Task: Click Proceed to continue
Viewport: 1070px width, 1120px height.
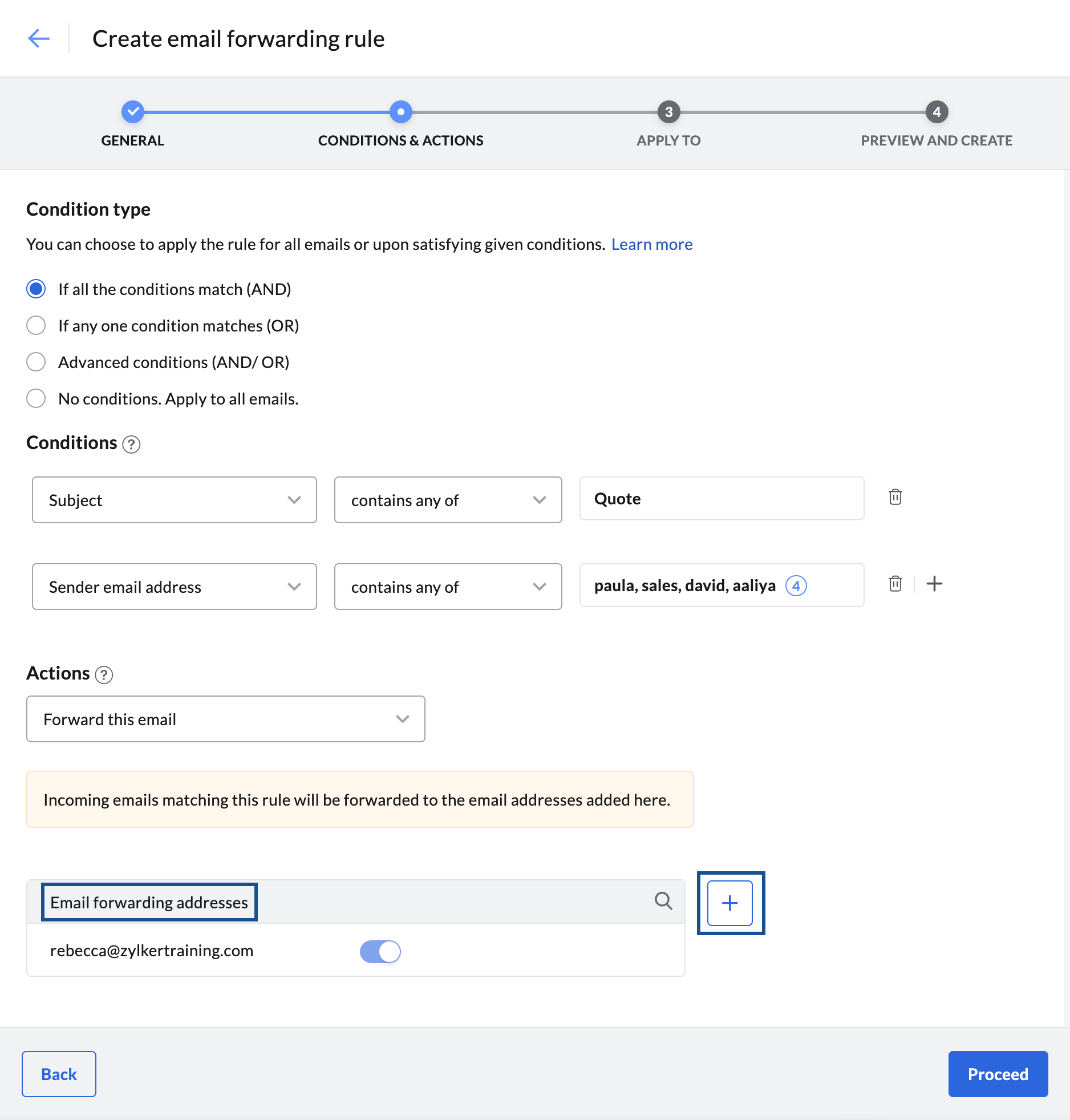Action: [x=998, y=1074]
